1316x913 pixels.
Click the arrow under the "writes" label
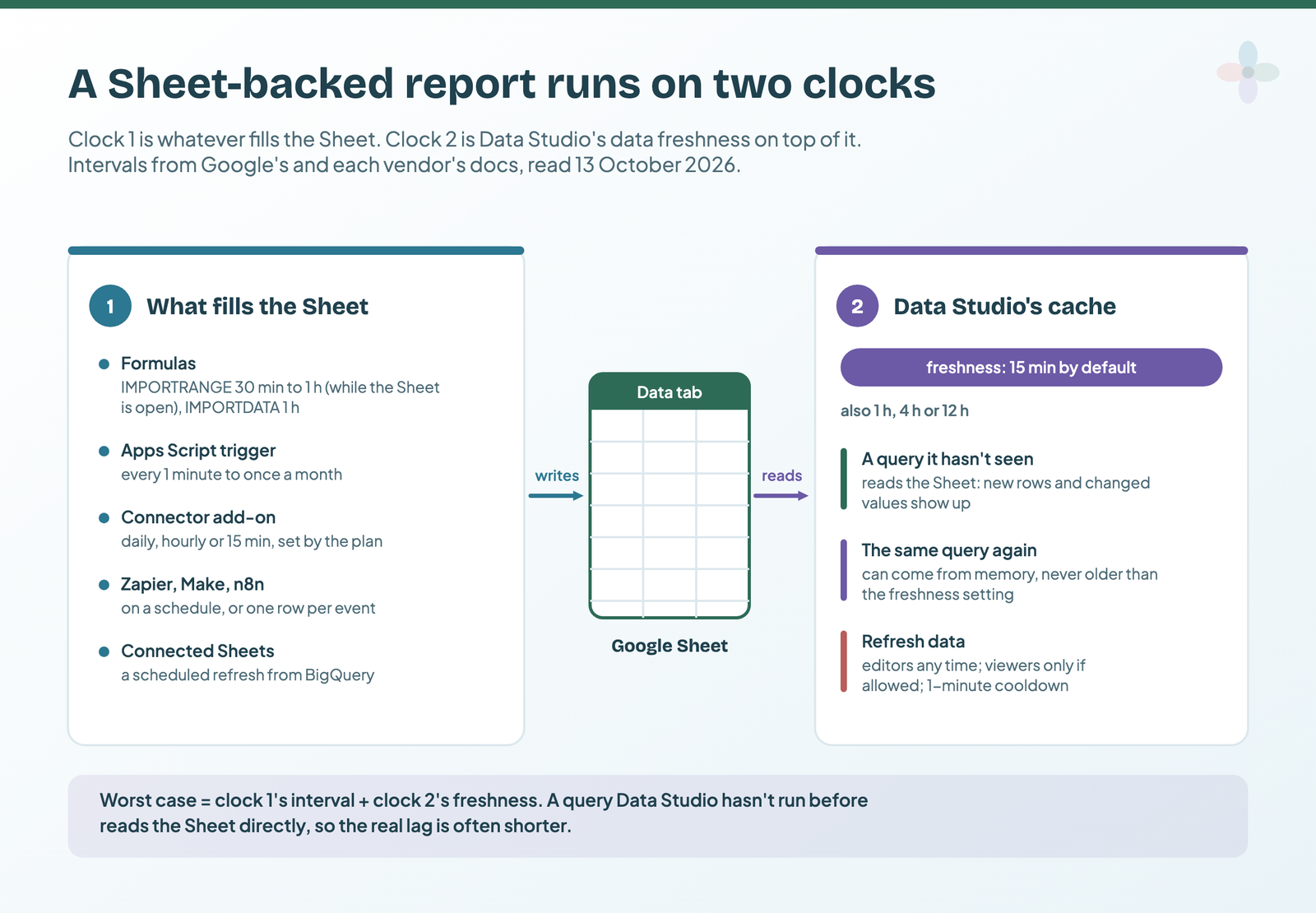click(556, 495)
